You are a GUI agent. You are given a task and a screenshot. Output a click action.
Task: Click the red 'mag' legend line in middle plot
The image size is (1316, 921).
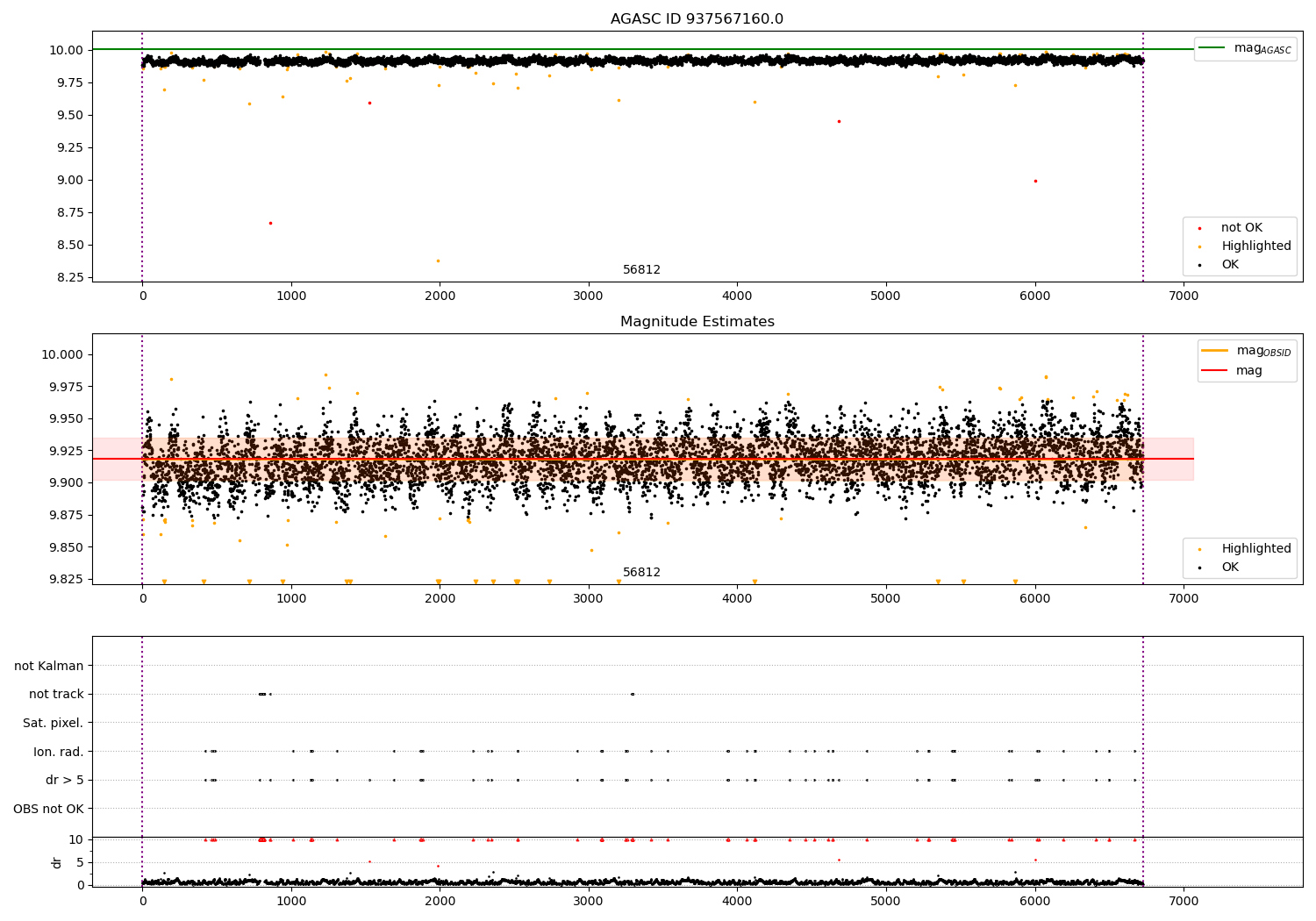(1215, 370)
